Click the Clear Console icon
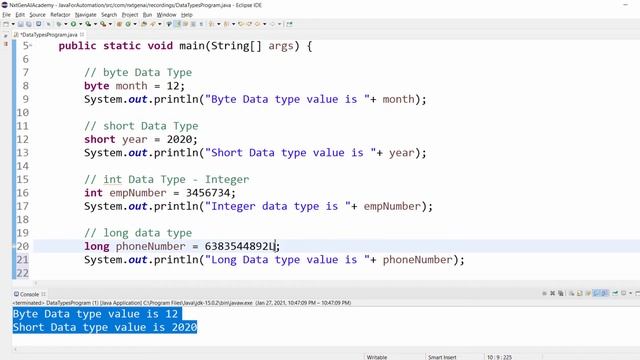This screenshot has height=360, width=640. tap(572, 293)
